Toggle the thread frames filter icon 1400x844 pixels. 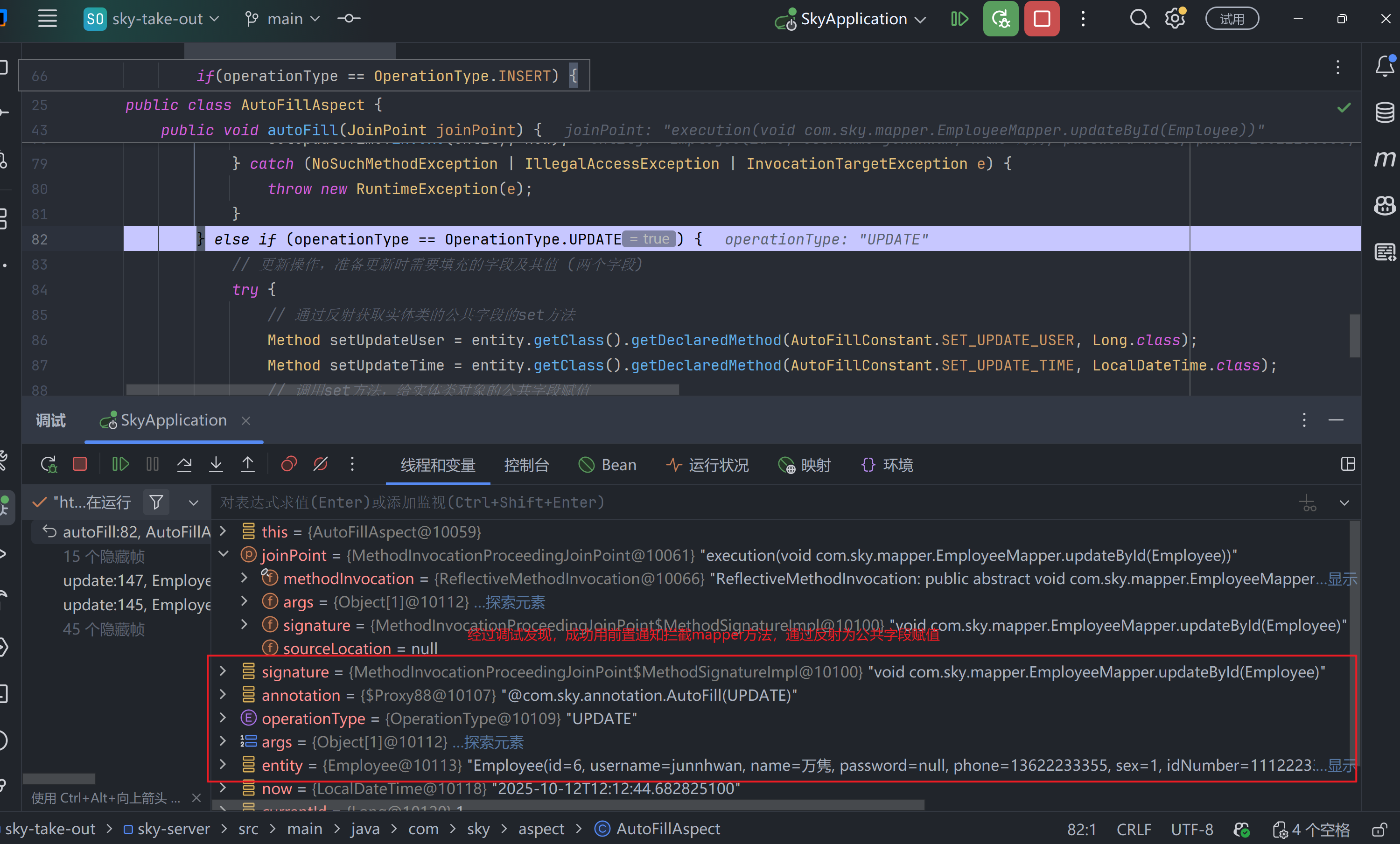click(x=156, y=502)
